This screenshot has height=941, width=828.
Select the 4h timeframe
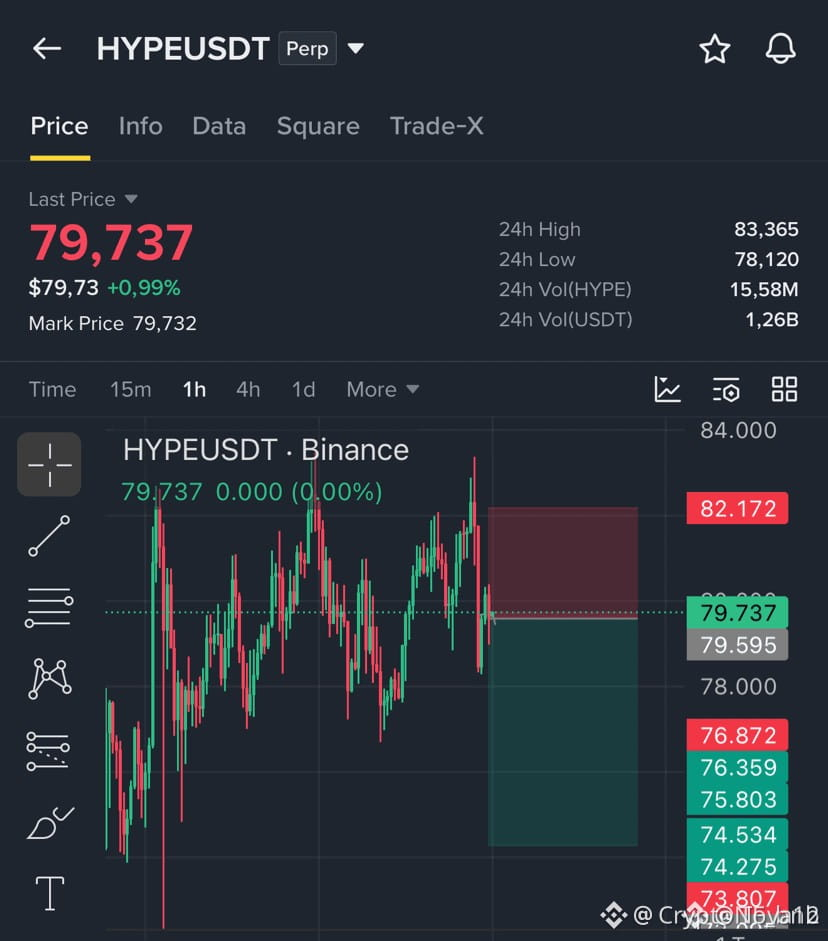point(248,389)
